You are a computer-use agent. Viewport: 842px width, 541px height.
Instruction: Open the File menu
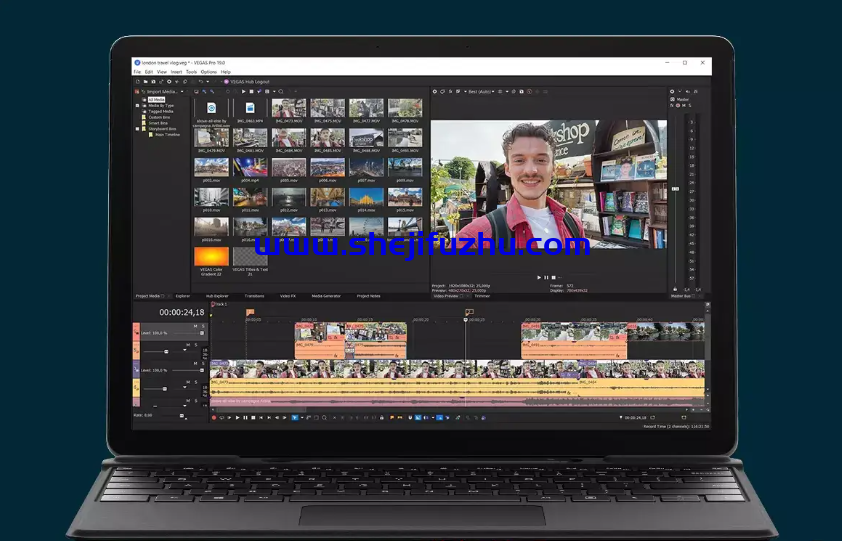tap(137, 71)
